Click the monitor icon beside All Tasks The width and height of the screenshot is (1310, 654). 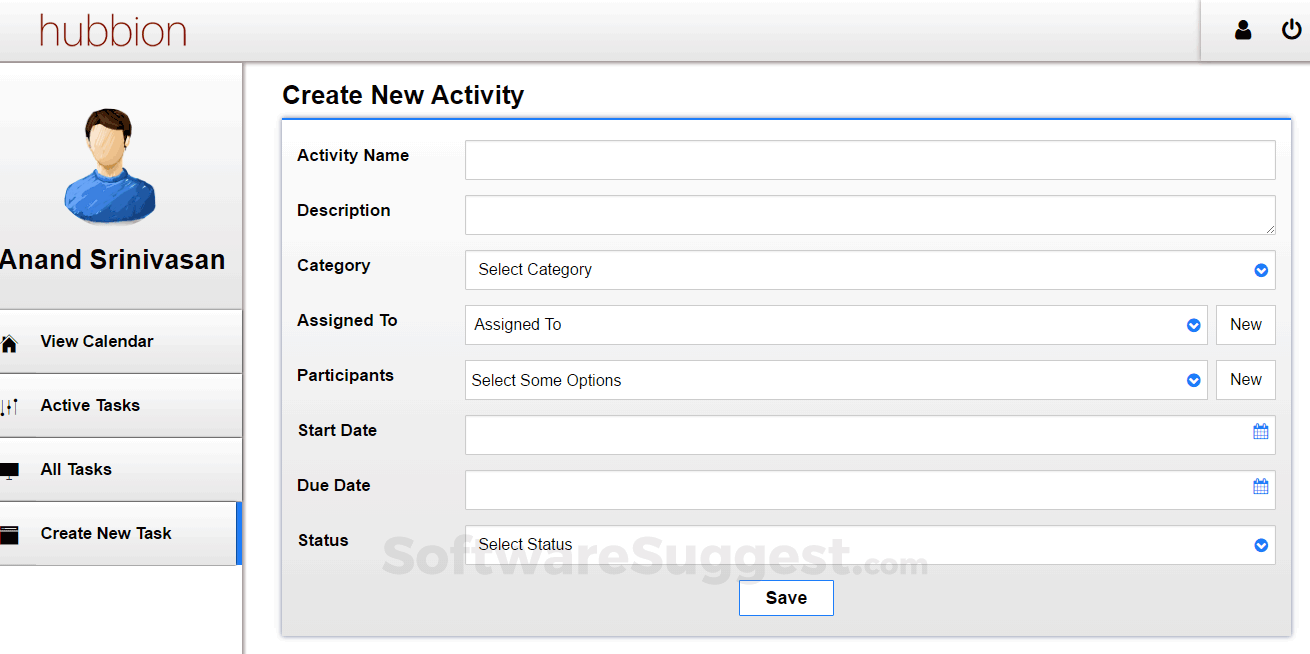tap(10, 471)
